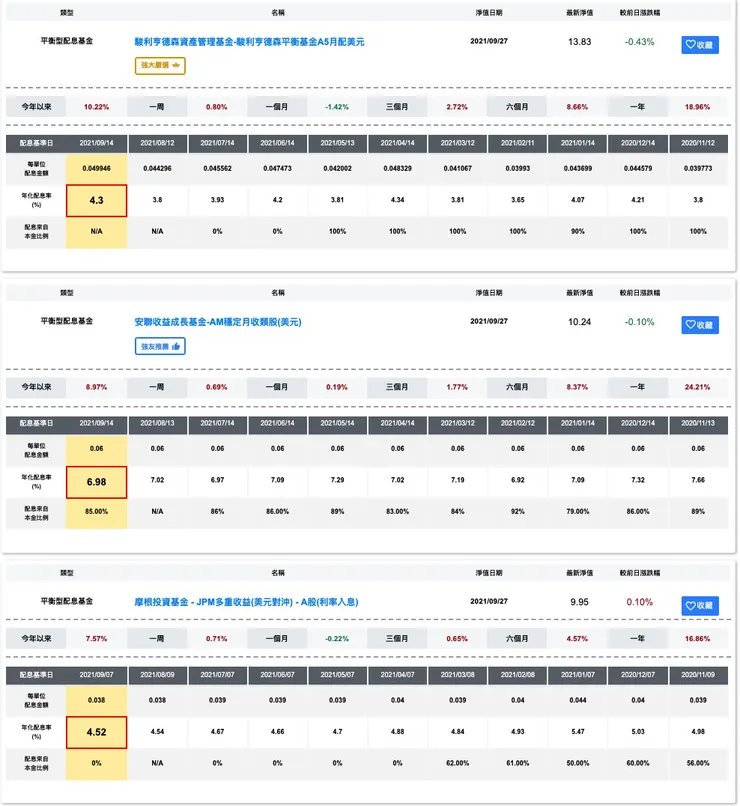
Task: Click the annualized rate 7.29
Action: coord(337,480)
